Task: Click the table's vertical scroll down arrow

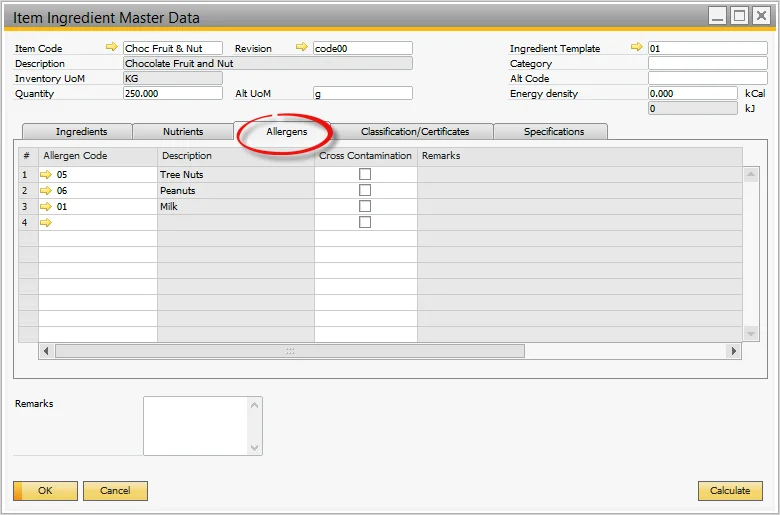Action: (751, 333)
